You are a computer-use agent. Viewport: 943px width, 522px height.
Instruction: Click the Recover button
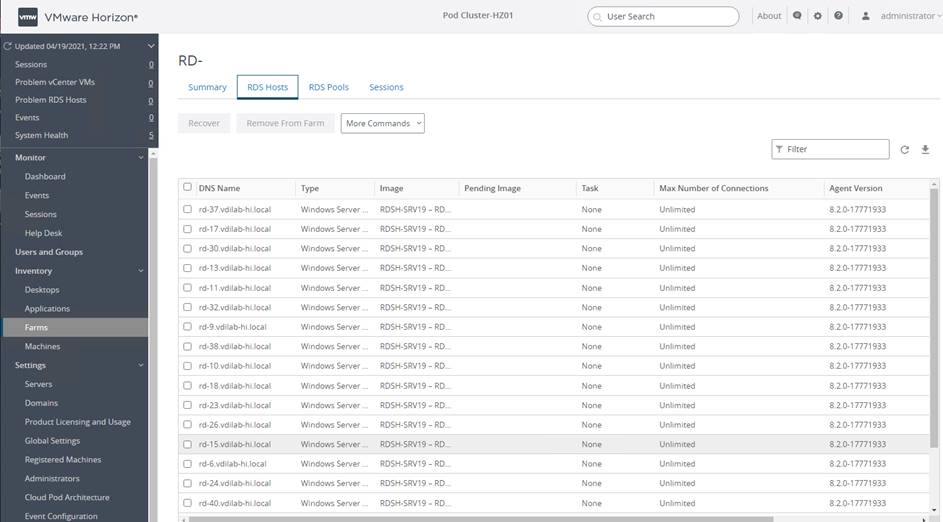point(204,123)
